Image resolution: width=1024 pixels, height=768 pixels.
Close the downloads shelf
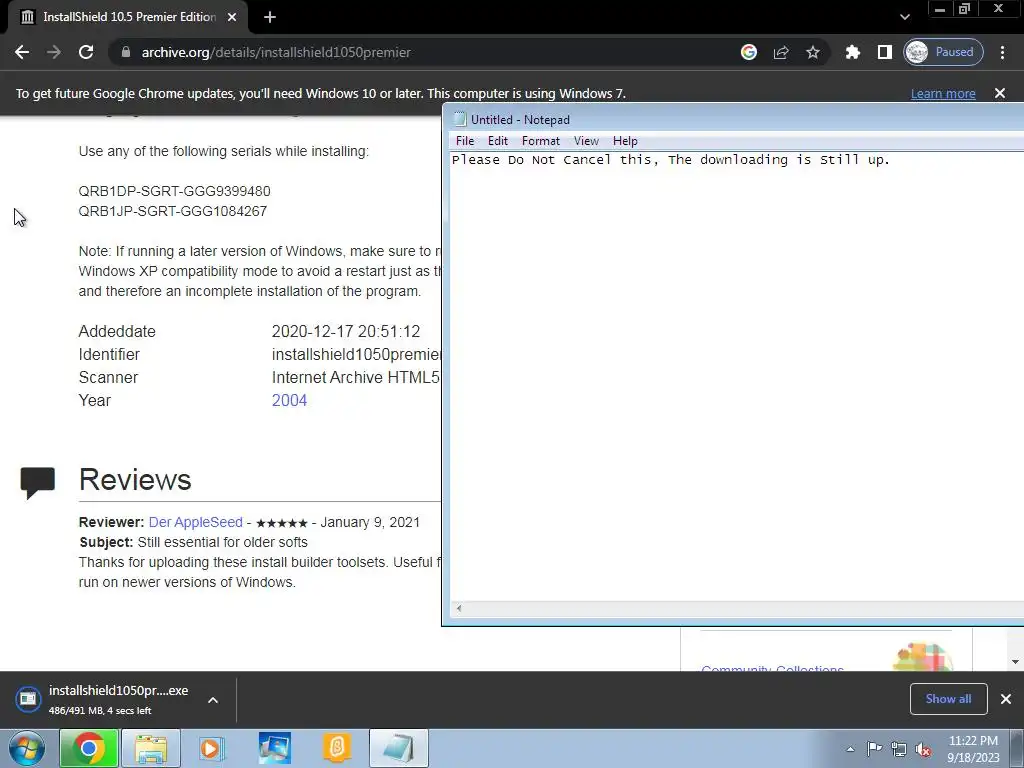click(x=1006, y=699)
